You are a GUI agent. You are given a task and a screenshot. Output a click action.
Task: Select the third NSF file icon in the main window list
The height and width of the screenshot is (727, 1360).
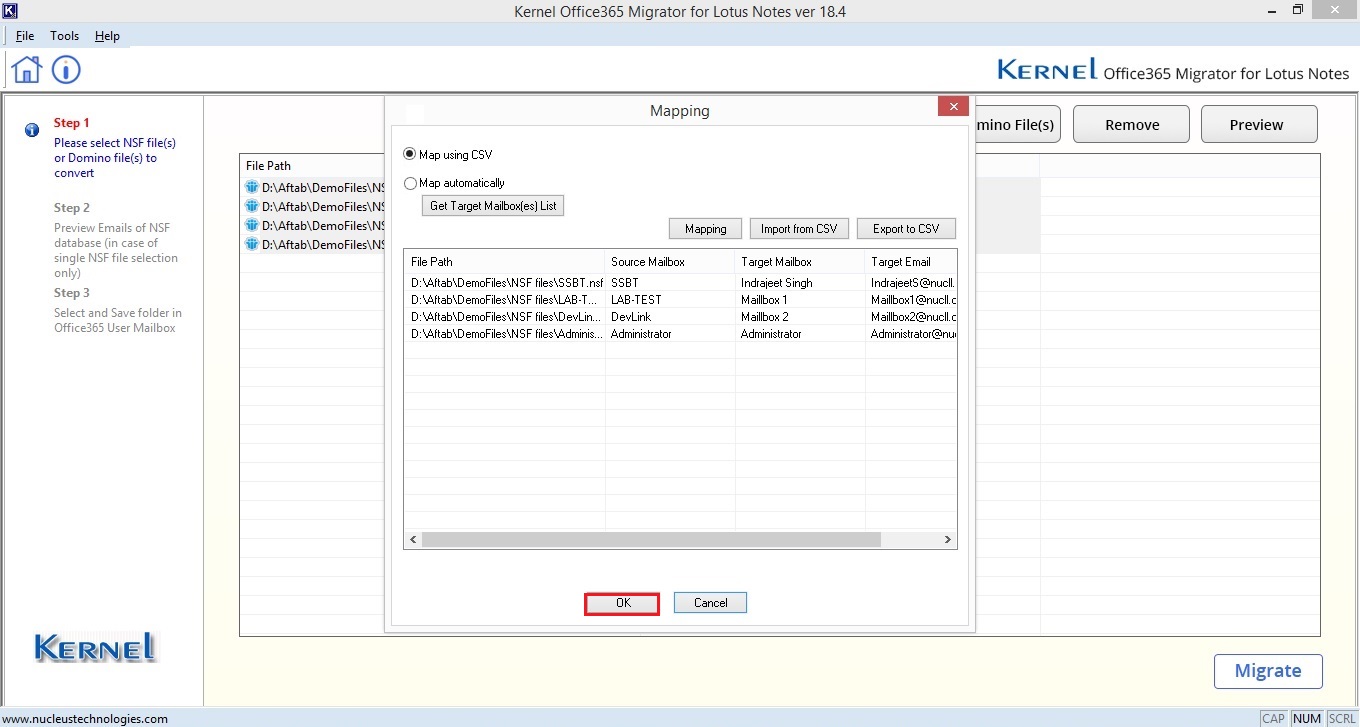pos(251,225)
